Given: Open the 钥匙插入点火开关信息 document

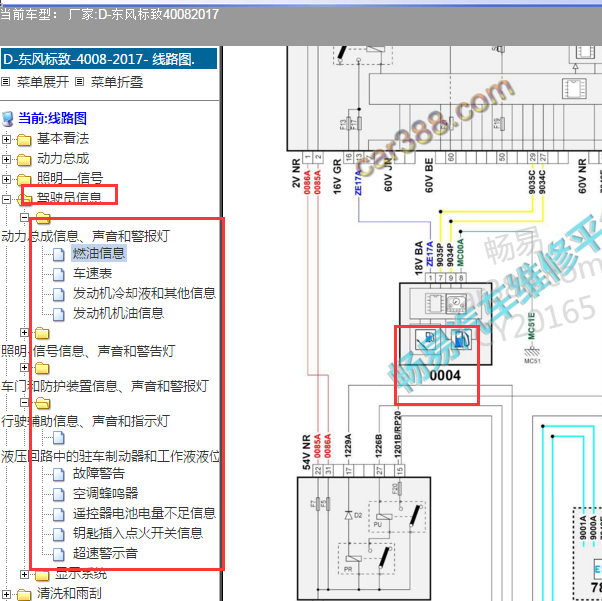Looking at the screenshot, I should (x=138, y=533).
